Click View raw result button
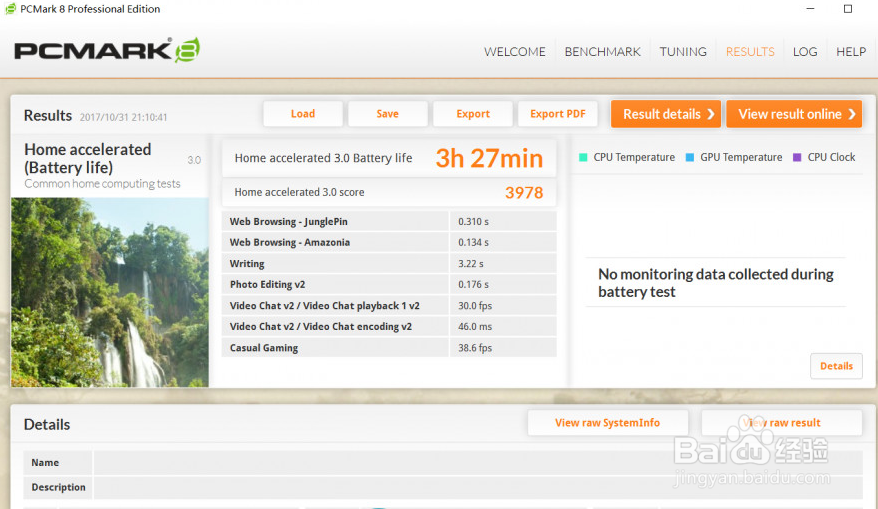This screenshot has height=509, width=878. tap(782, 423)
